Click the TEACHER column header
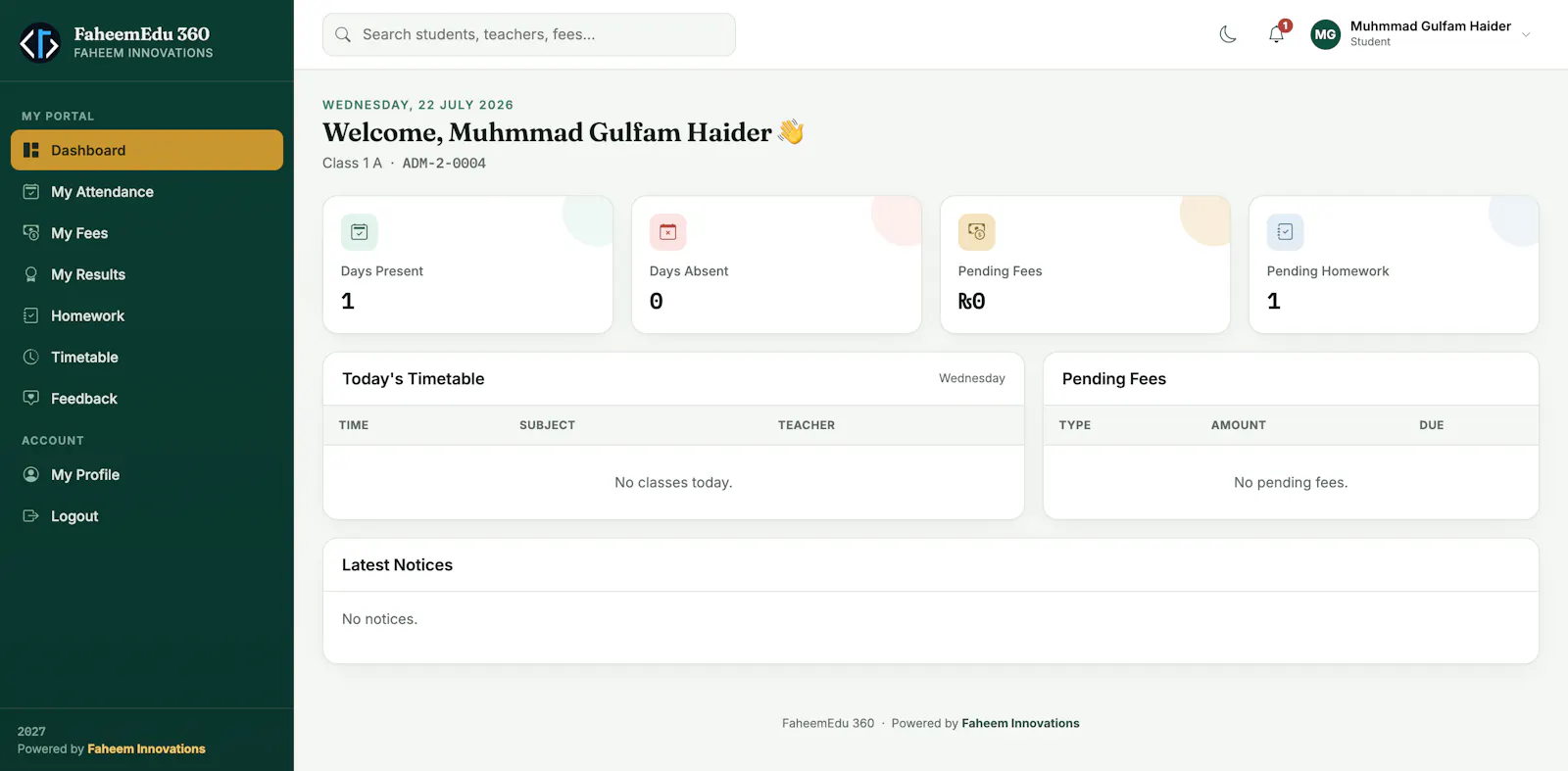This screenshot has width=1568, height=771. click(x=807, y=425)
